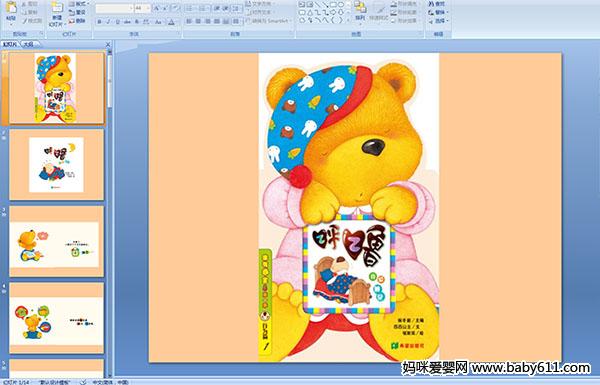Switch to Outline tab in left pane
Image resolution: width=600 pixels, height=385 pixels.
tap(28, 44)
